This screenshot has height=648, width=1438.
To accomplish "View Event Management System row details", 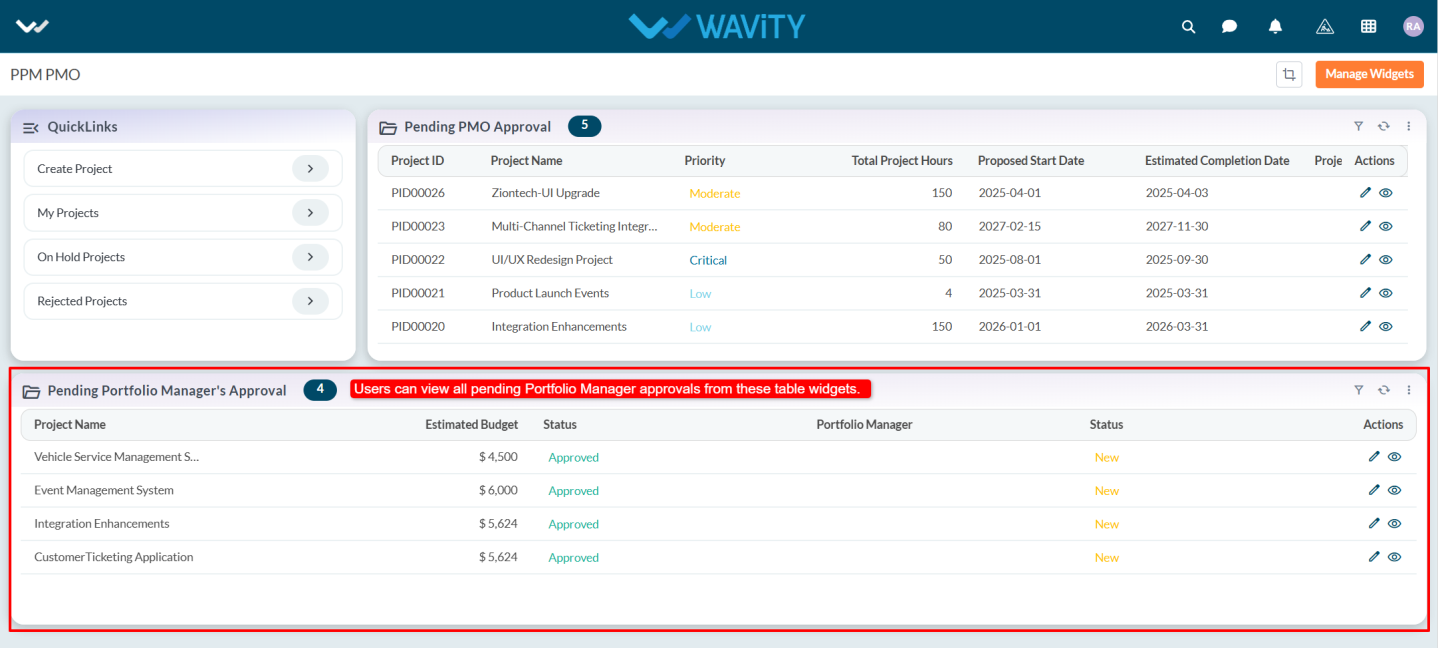I will pyautogui.click(x=1394, y=490).
